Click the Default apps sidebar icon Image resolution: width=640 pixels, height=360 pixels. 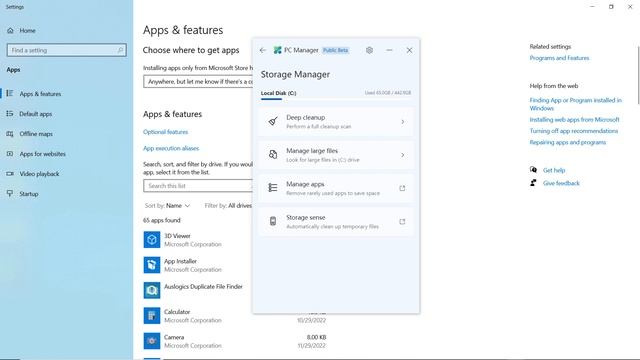(10, 113)
